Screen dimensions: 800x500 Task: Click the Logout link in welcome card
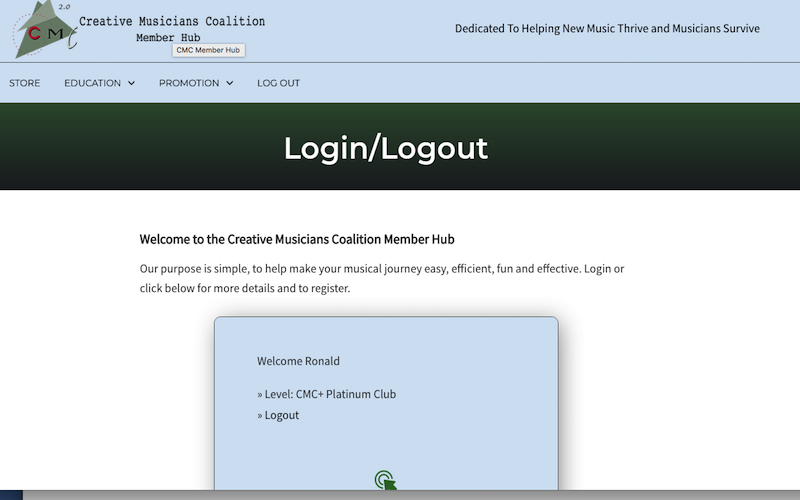point(282,415)
